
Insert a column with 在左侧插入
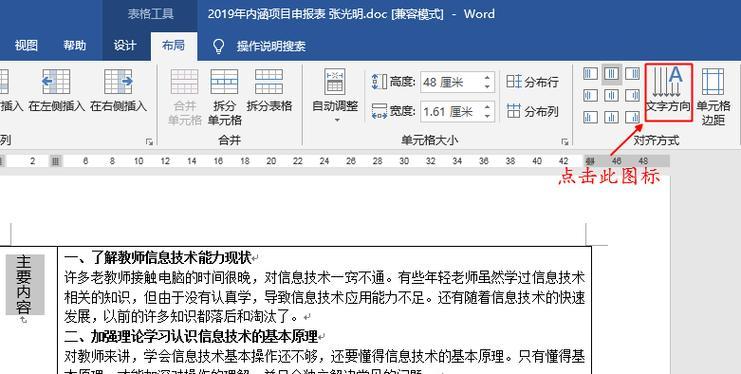coord(57,91)
